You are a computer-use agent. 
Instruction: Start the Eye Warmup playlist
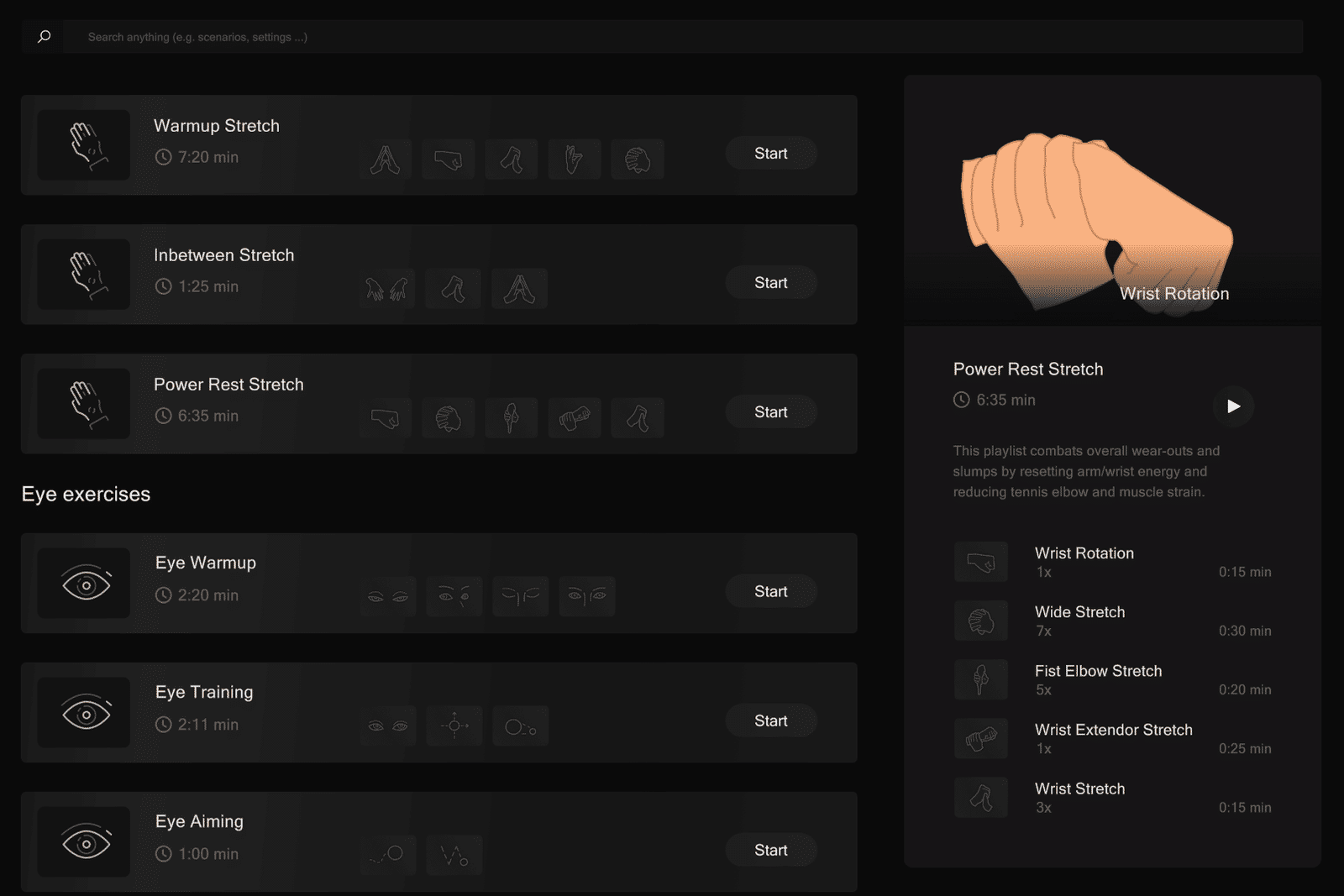pos(771,592)
